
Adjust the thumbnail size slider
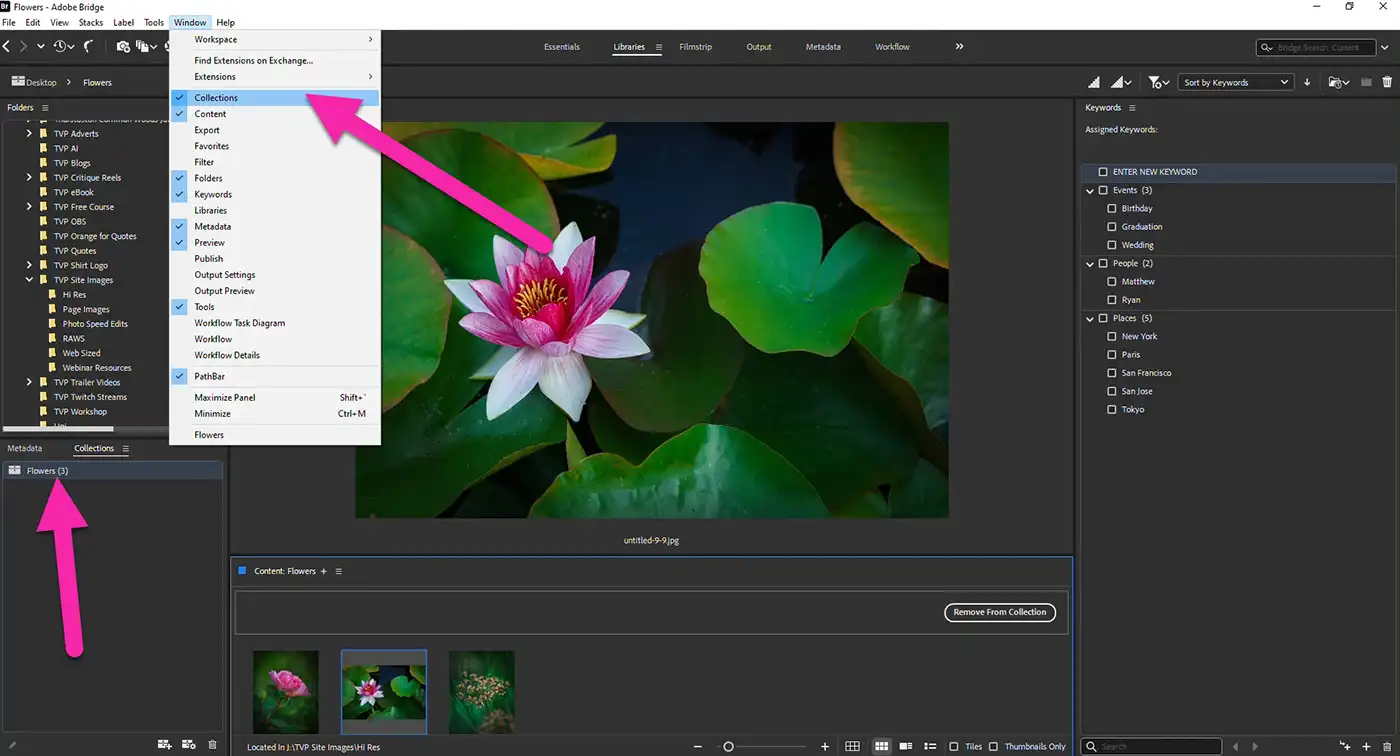pos(728,747)
